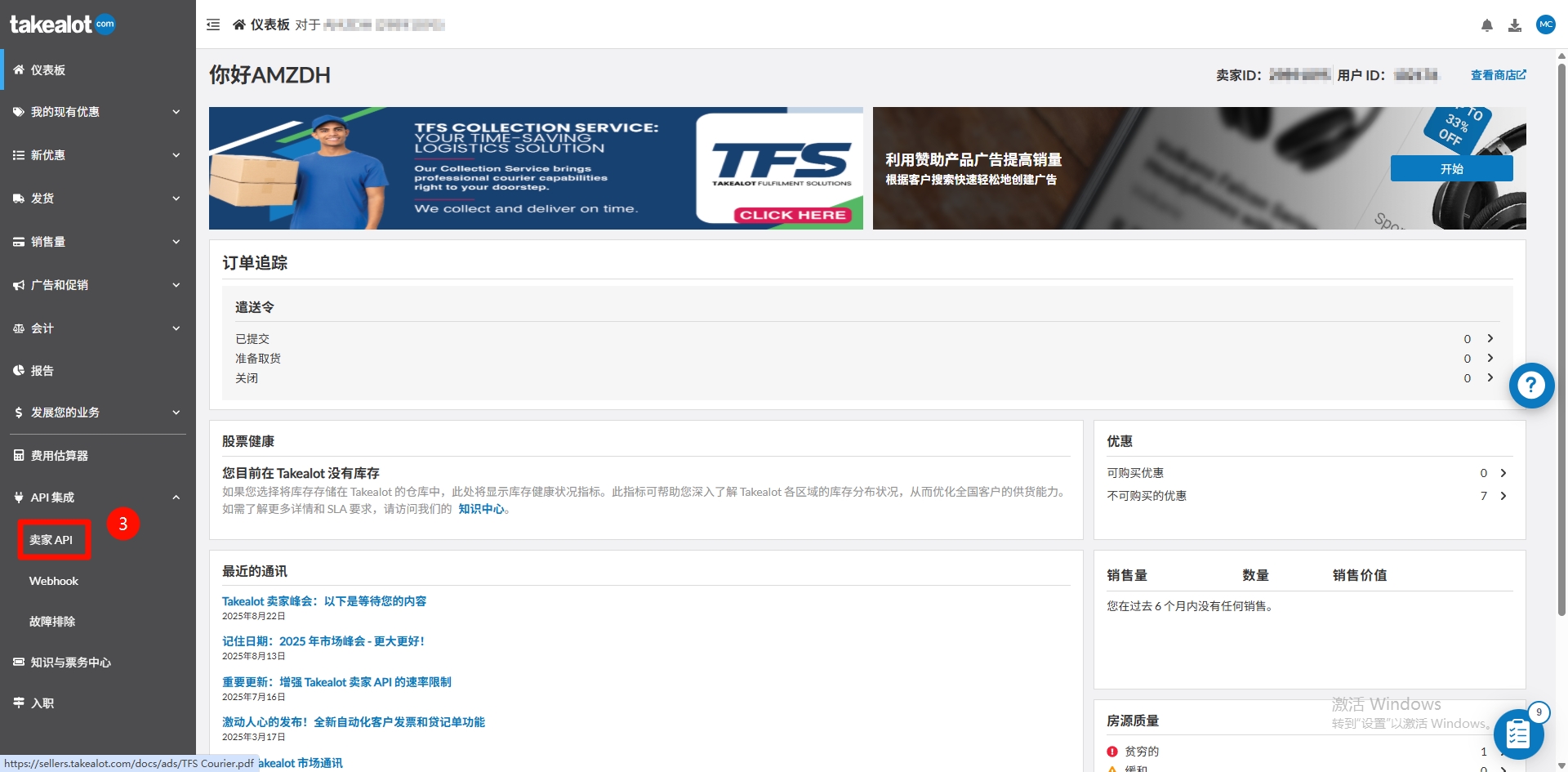Expand 销售量 menu chevron

pos(176,242)
